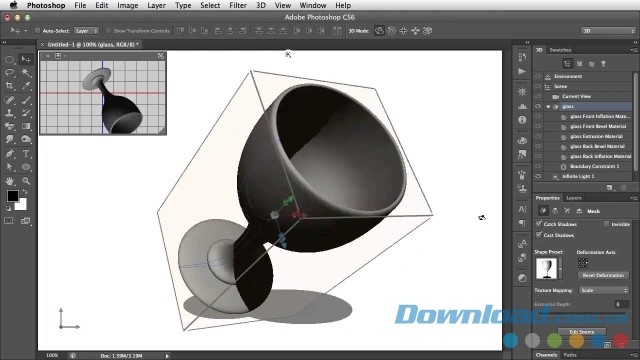The height and width of the screenshot is (360, 640).
Task: Toggle visibility of the glass mesh
Action: (538, 107)
